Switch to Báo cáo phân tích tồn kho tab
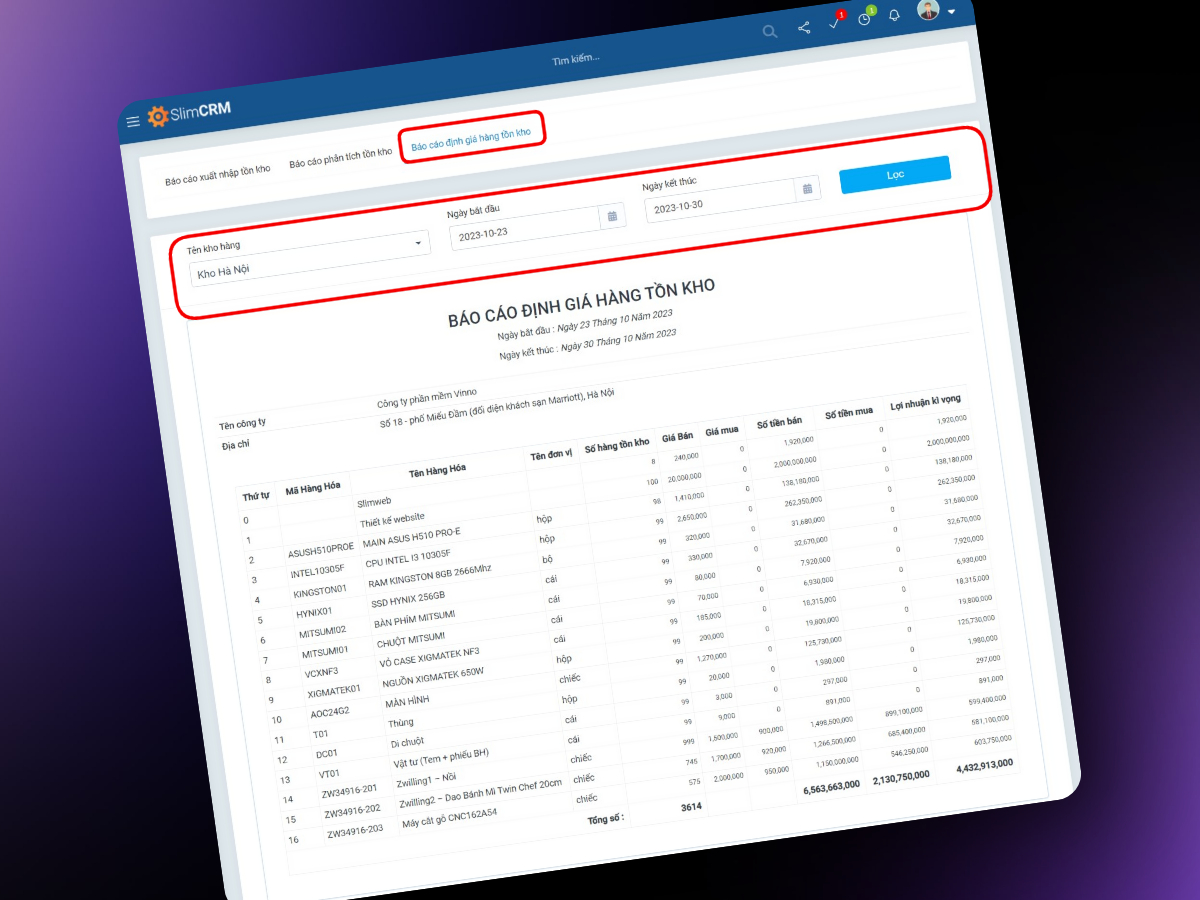This screenshot has height=900, width=1200. tap(340, 158)
